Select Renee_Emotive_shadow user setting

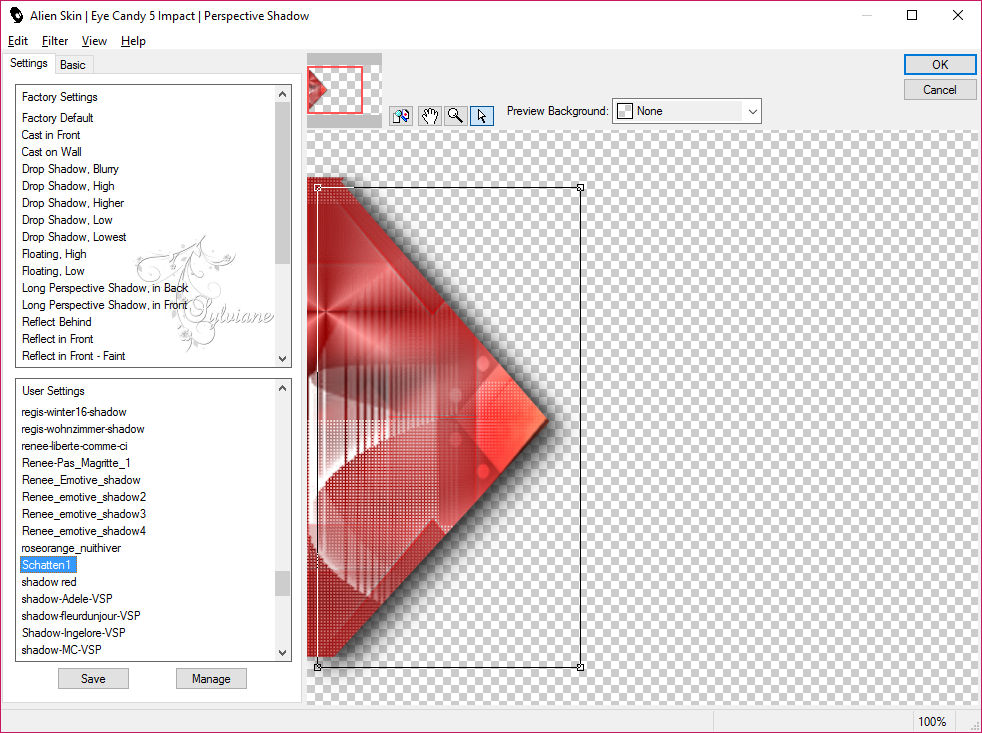81,479
